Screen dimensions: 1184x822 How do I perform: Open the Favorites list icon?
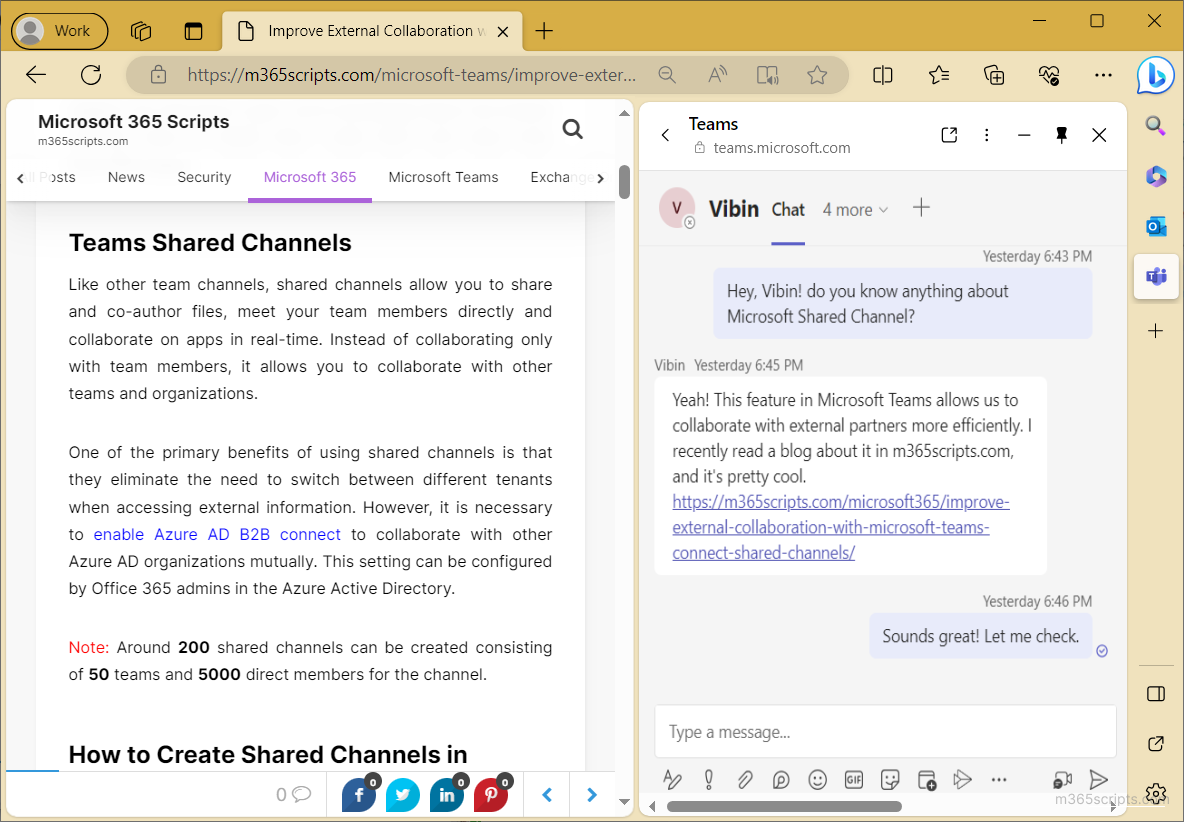click(939, 75)
